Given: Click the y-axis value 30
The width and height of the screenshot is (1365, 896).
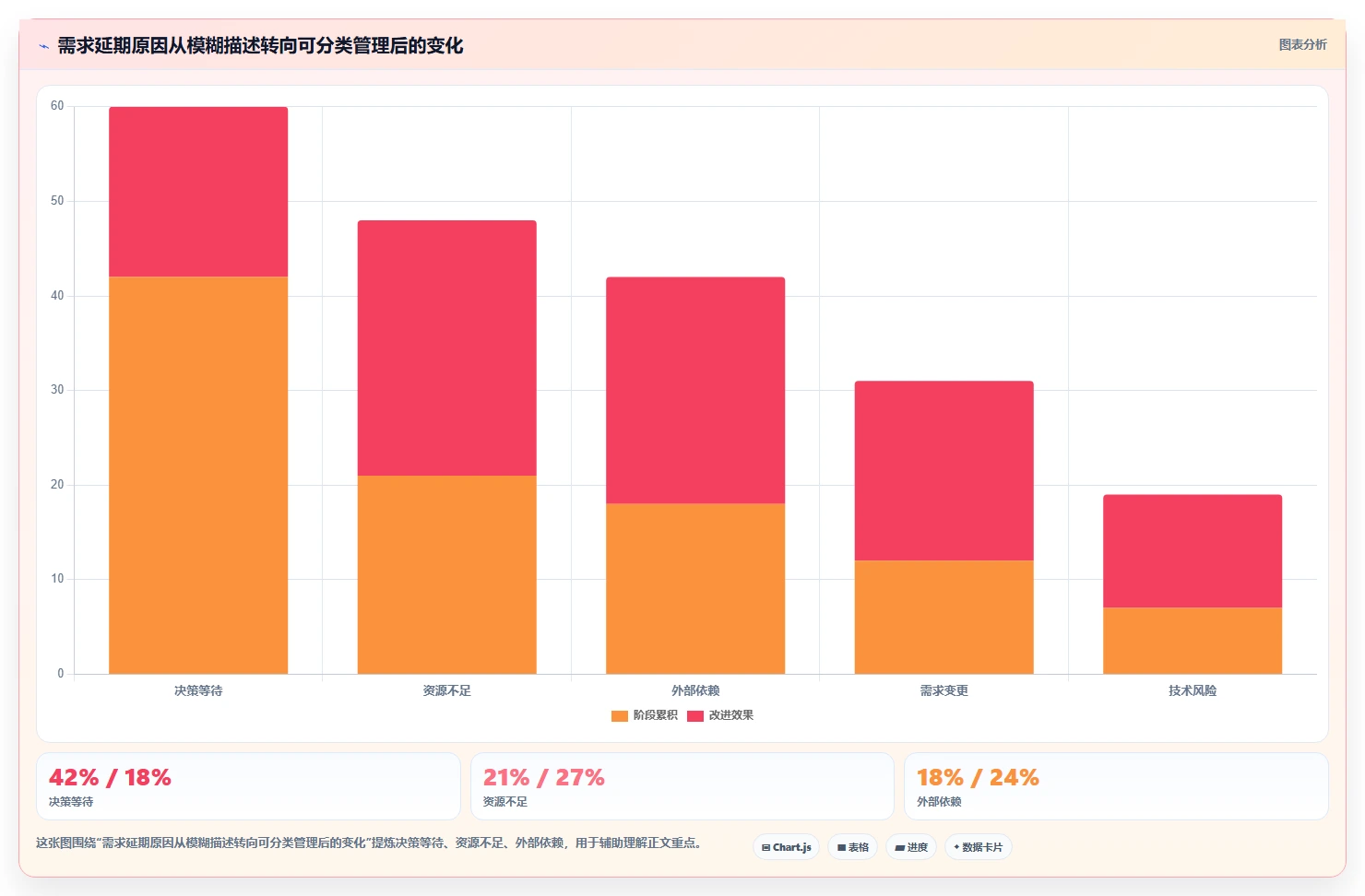Looking at the screenshot, I should click(57, 390).
